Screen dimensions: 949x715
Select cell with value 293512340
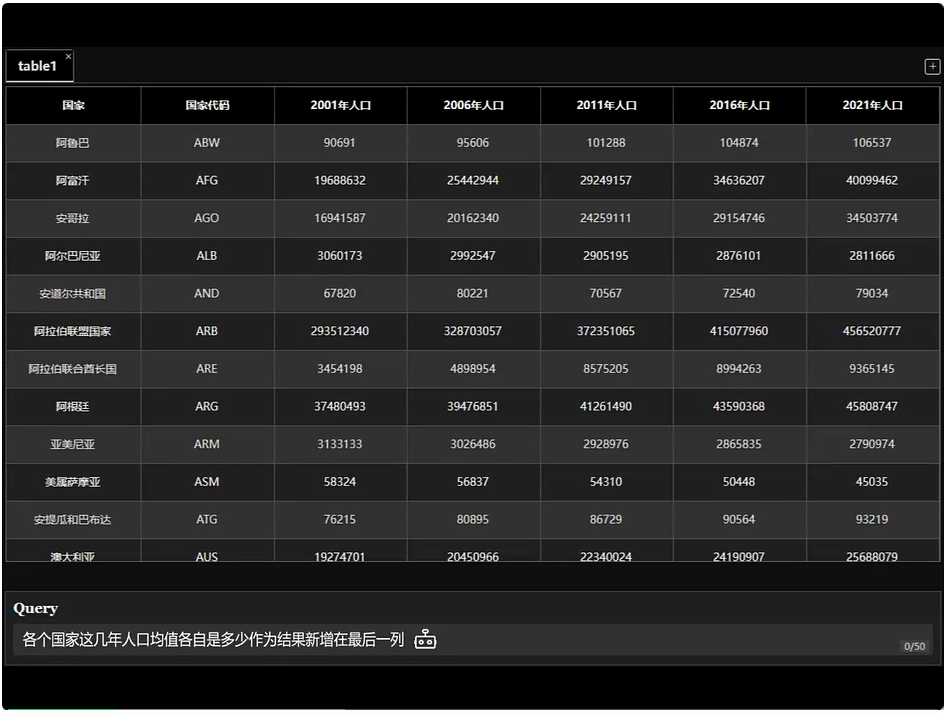(x=340, y=331)
